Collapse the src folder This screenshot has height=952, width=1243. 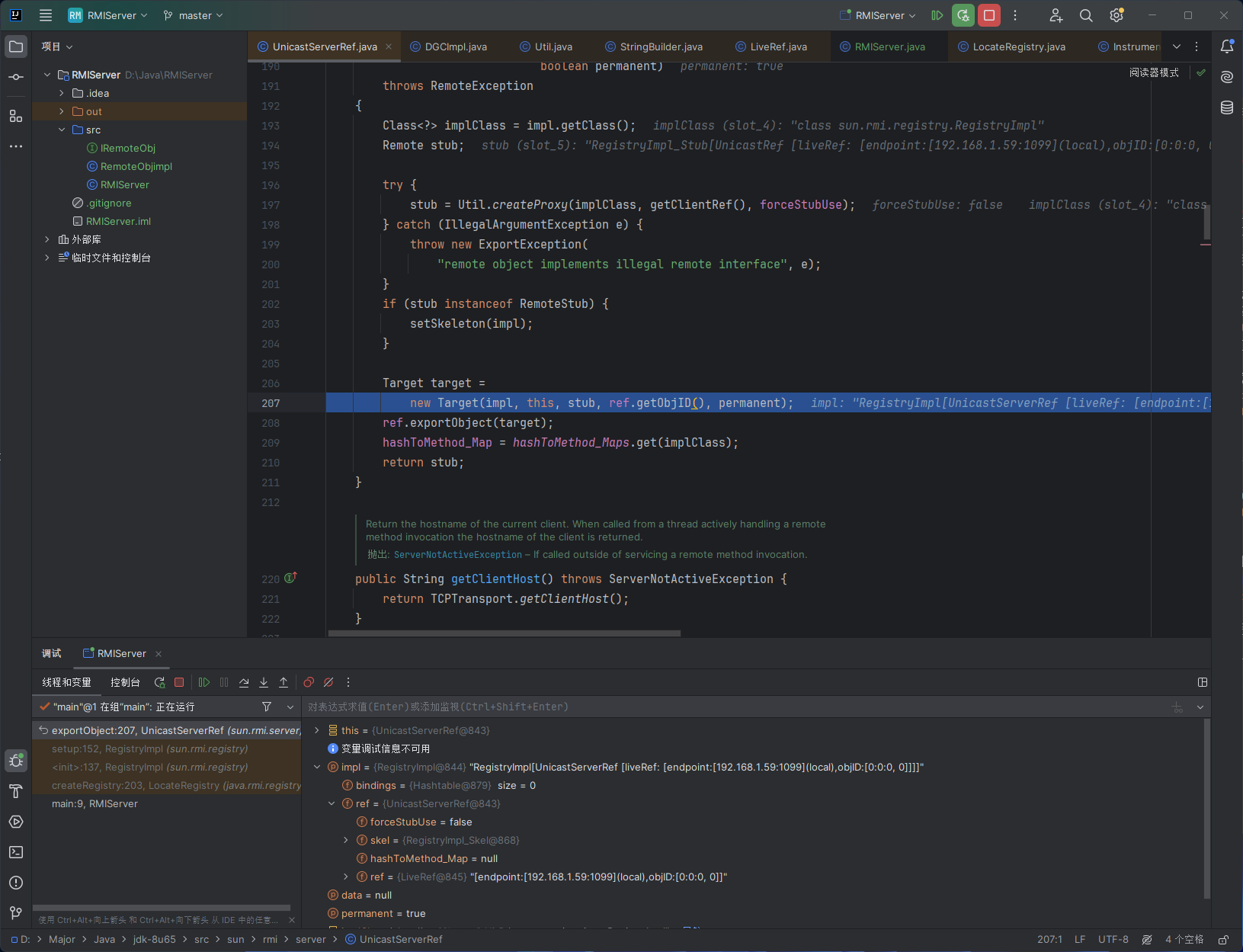tap(62, 130)
